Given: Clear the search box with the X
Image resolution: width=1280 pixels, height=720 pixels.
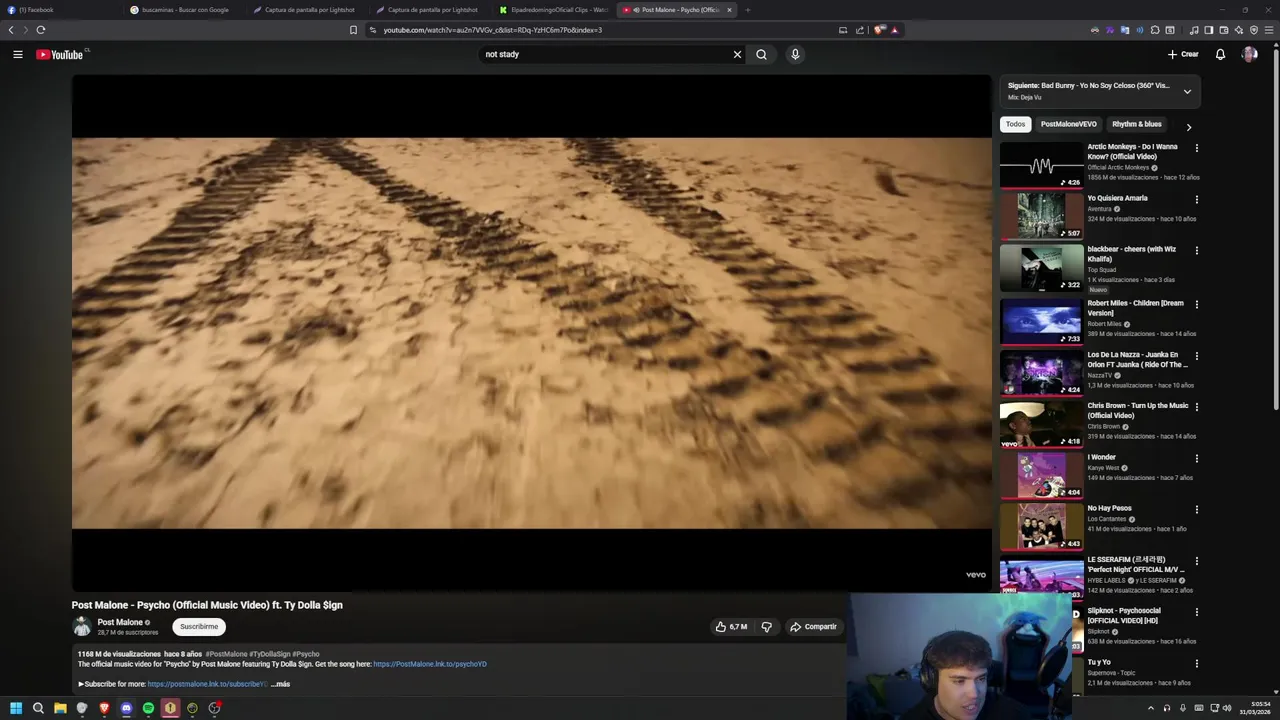Looking at the screenshot, I should point(737,54).
